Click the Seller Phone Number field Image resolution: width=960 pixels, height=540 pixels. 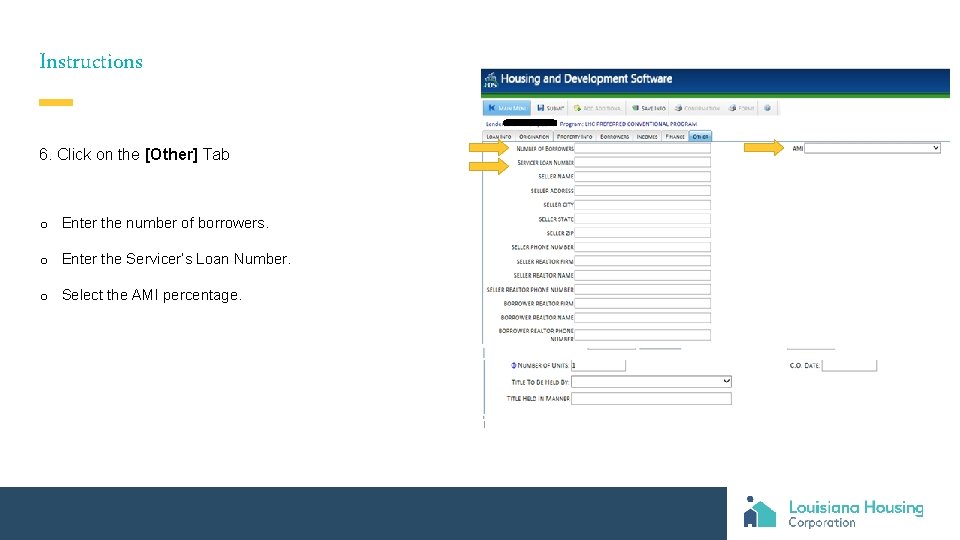pos(642,247)
